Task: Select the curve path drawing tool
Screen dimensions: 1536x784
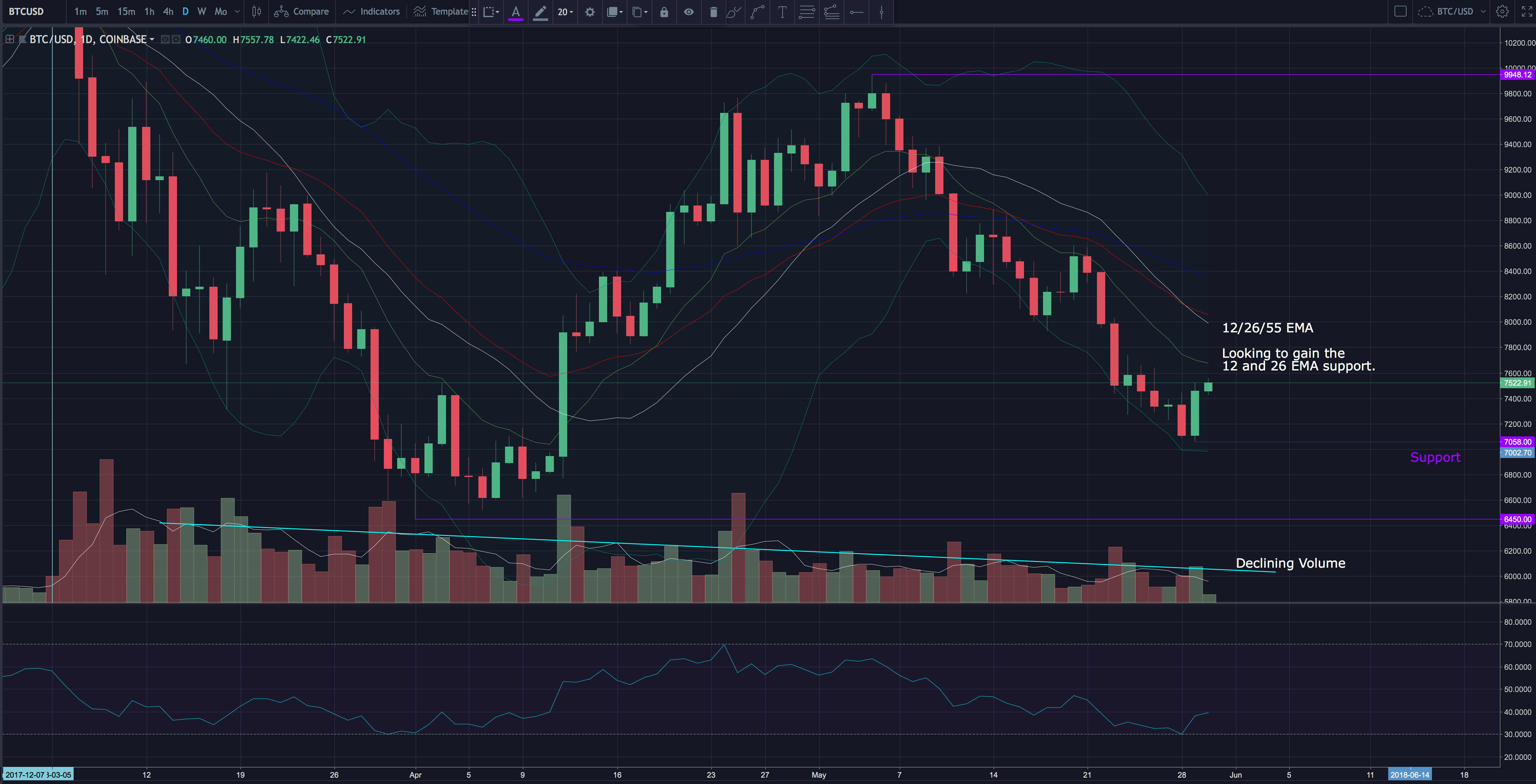Action: pyautogui.click(x=758, y=11)
